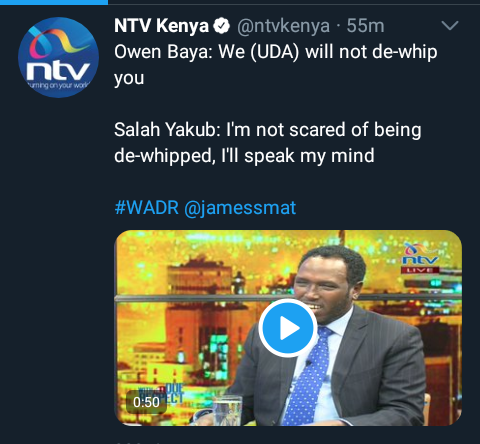Open the NTV Kenya profile avatar
Viewport: 480px width, 444px height.
[58, 57]
